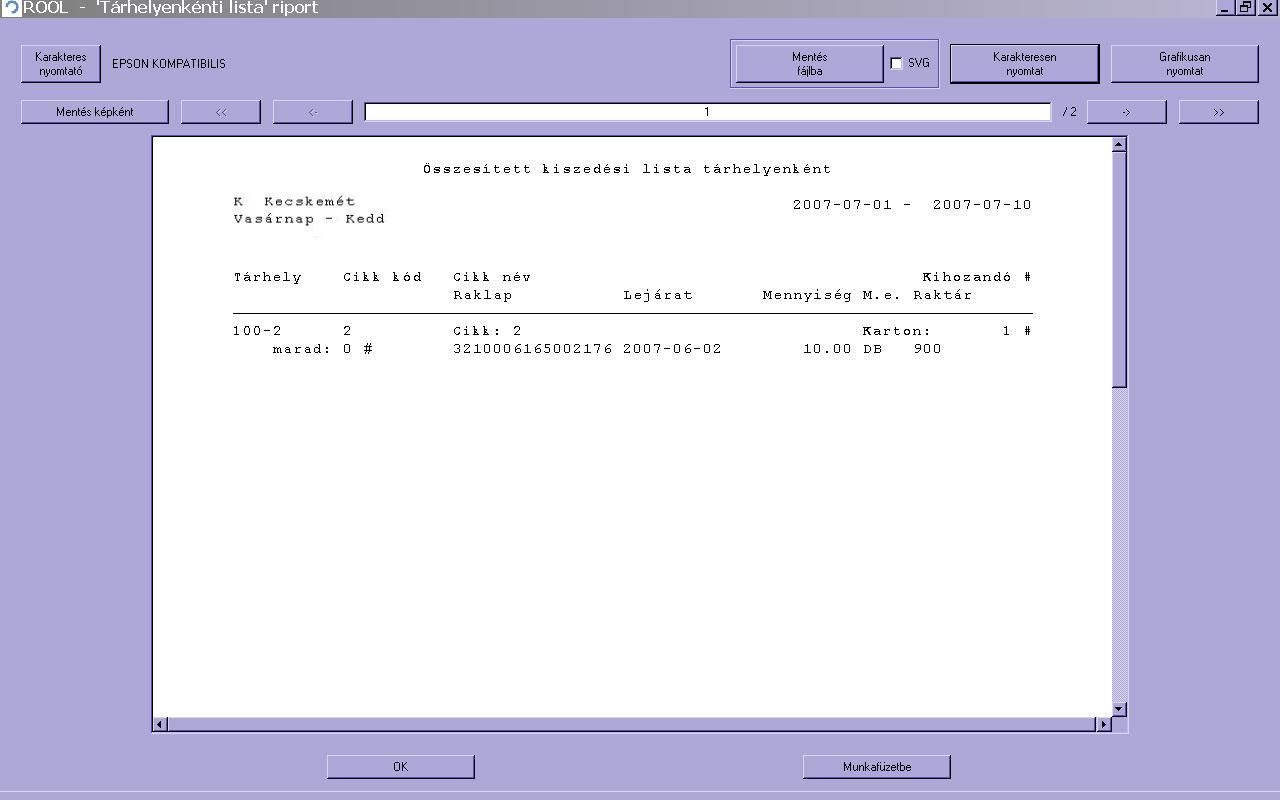This screenshot has width=1280, height=800.
Task: Save report using Mentés képként
Action: point(95,112)
